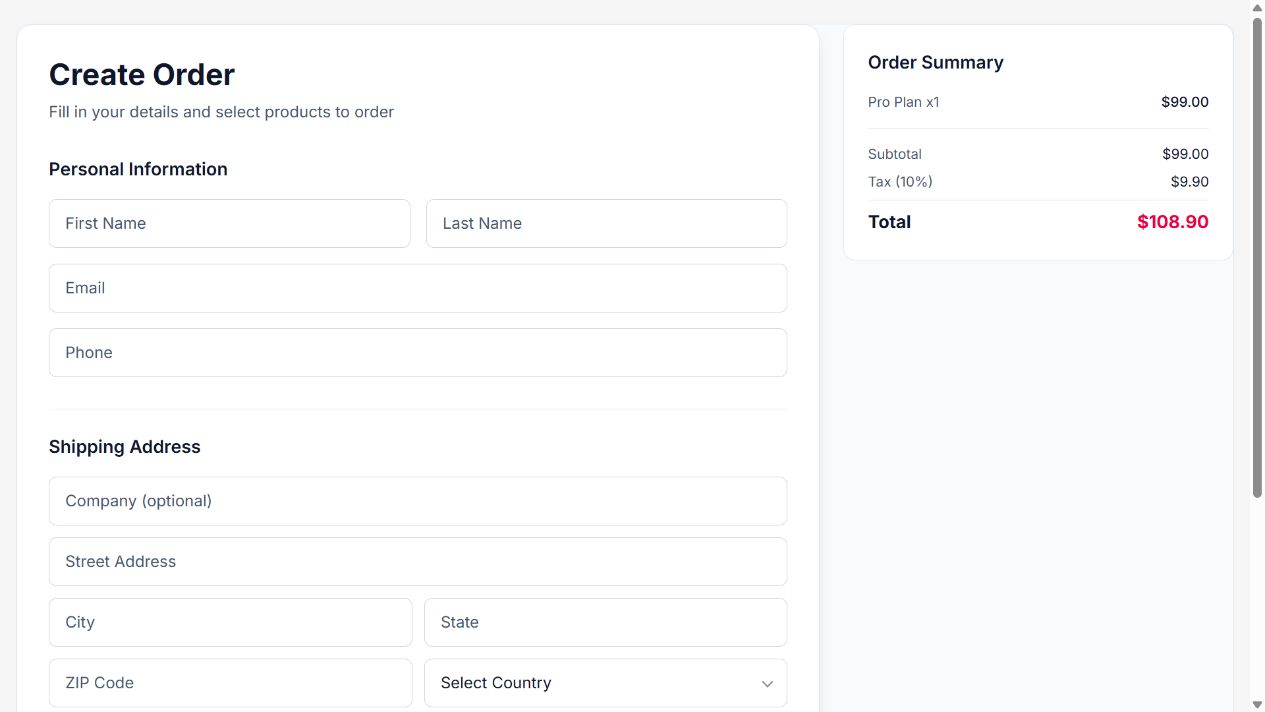Click the Subtotal label
The image size is (1265, 712).
tap(895, 154)
